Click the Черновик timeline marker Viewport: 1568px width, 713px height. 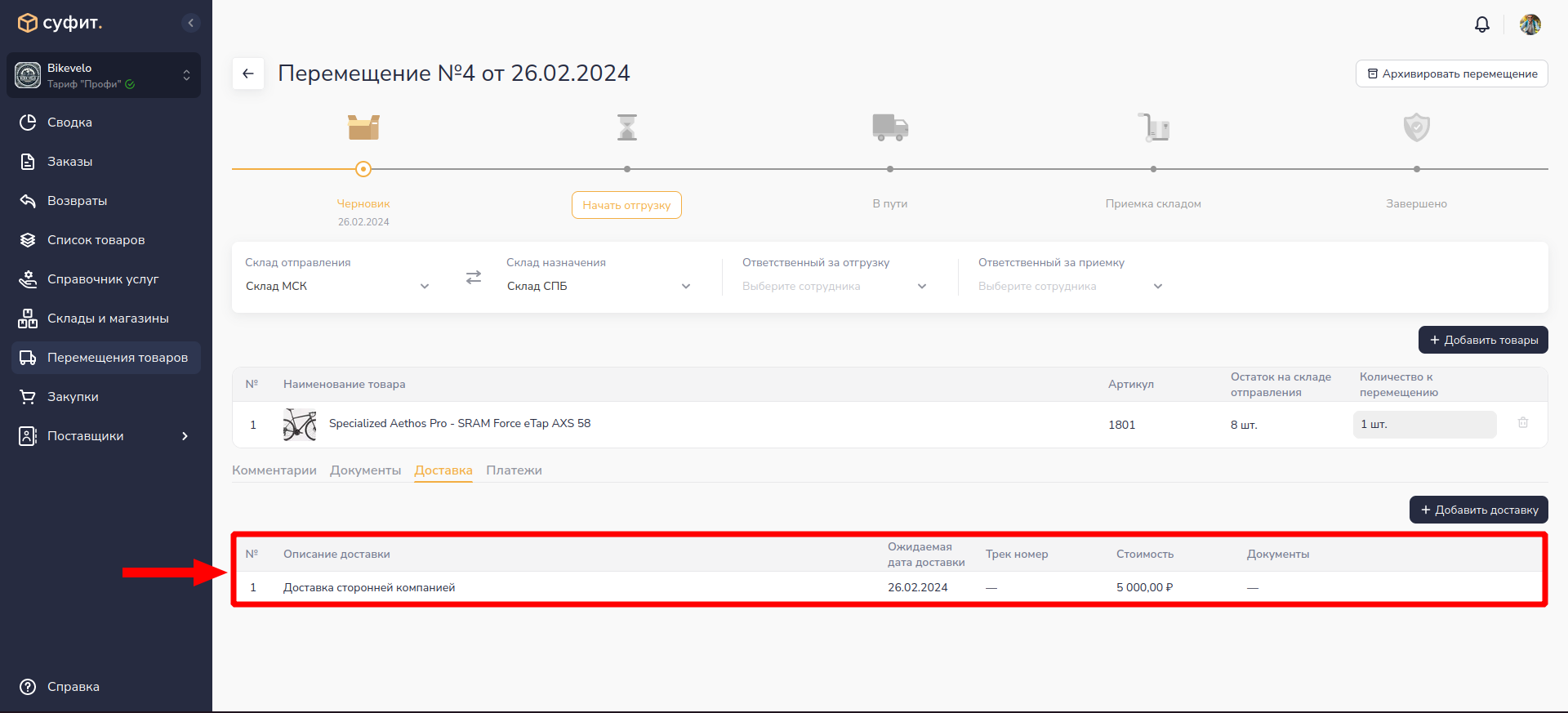[363, 169]
